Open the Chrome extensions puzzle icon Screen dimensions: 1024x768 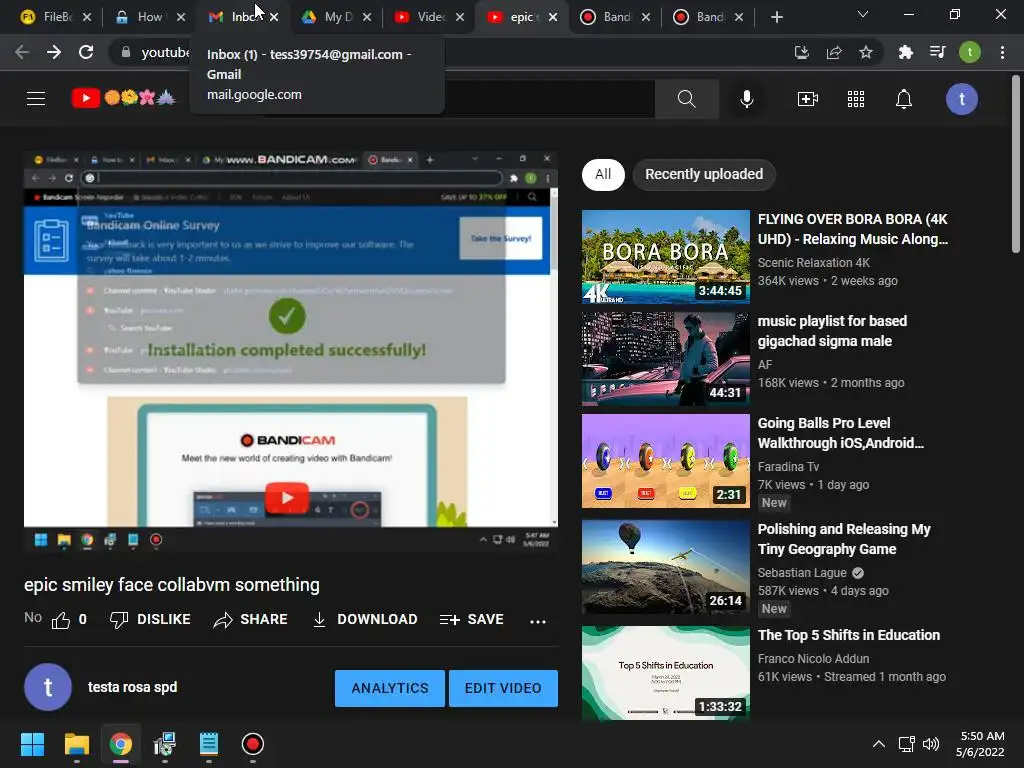pyautogui.click(x=905, y=52)
